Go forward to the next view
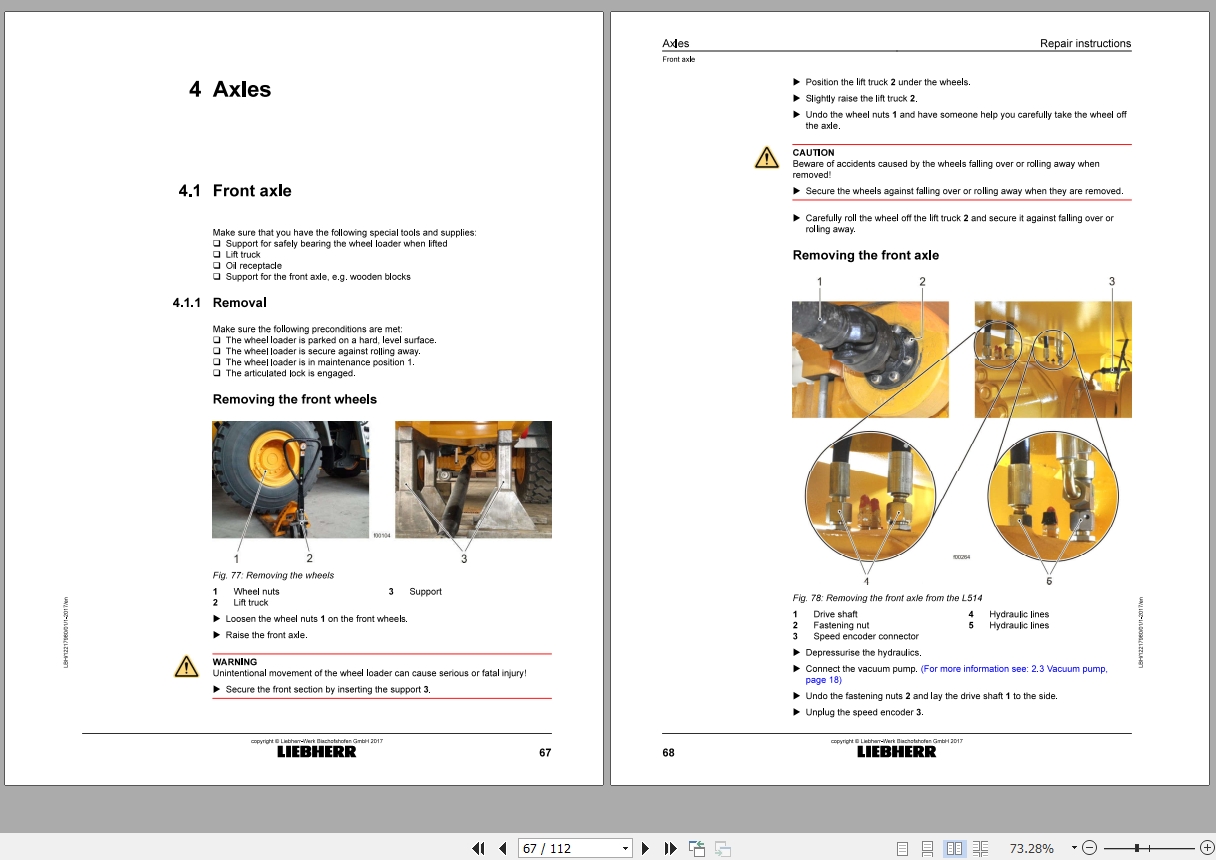1216x860 pixels. coord(722,848)
